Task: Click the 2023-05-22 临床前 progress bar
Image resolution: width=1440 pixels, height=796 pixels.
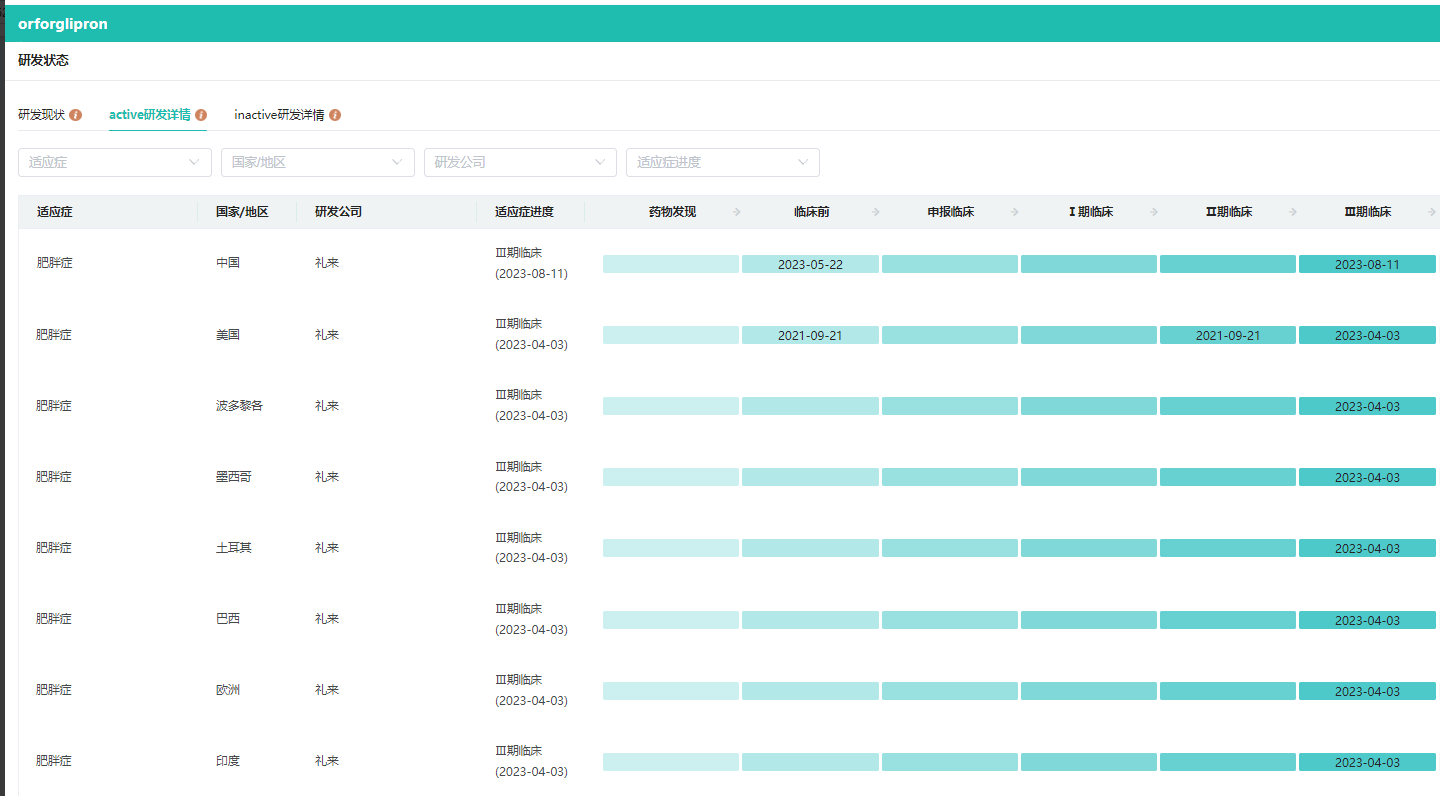Action: 810,264
